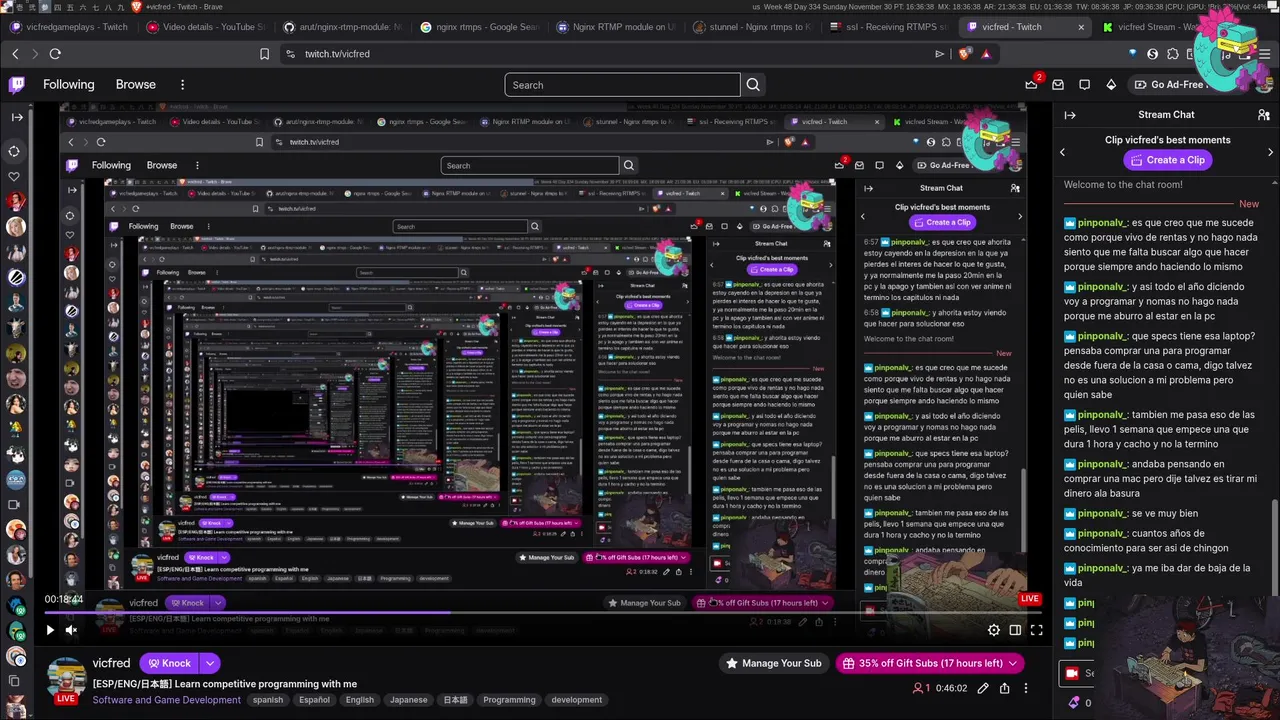The image size is (1280, 720).
Task: Enter fullscreen on the video player
Action: pos(1037,630)
